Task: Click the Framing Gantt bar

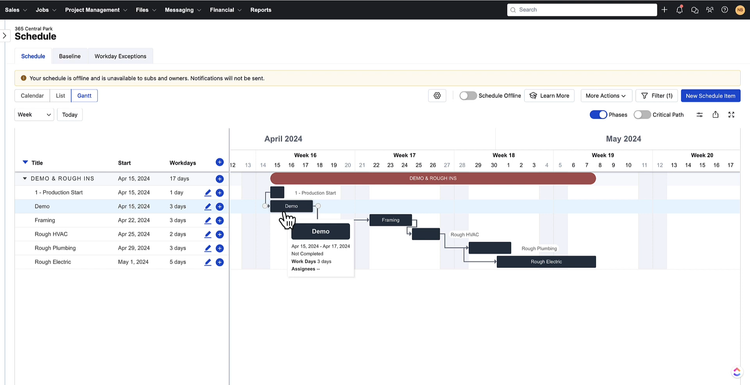Action: 391,220
